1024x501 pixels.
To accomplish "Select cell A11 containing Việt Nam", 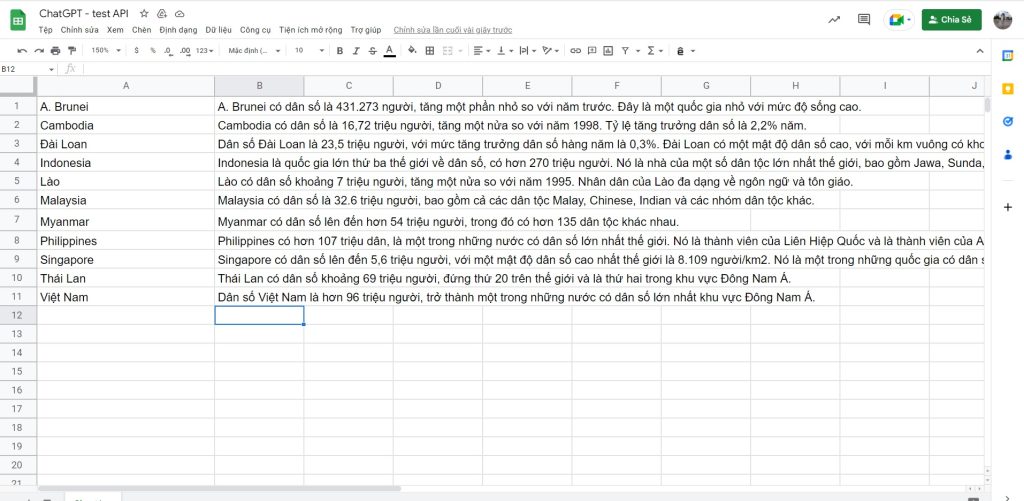I will click(125, 297).
